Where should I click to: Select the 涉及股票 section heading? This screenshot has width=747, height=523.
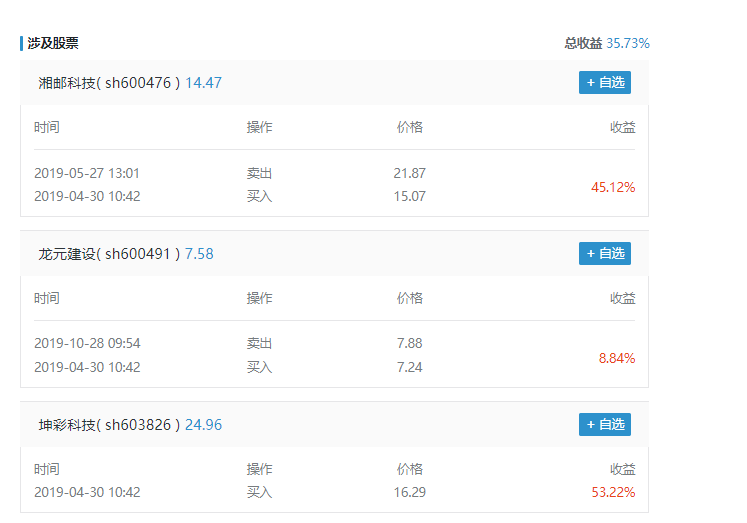pos(53,43)
